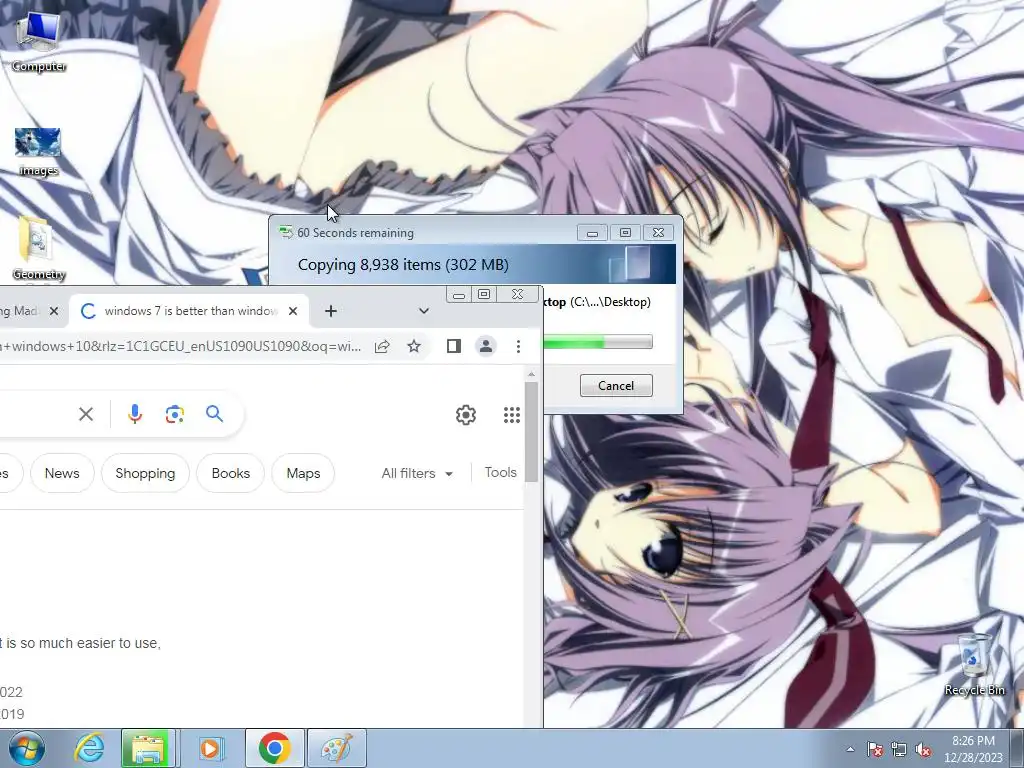Select the images file on desktop
Viewport: 1024px width, 768px height.
point(38,152)
